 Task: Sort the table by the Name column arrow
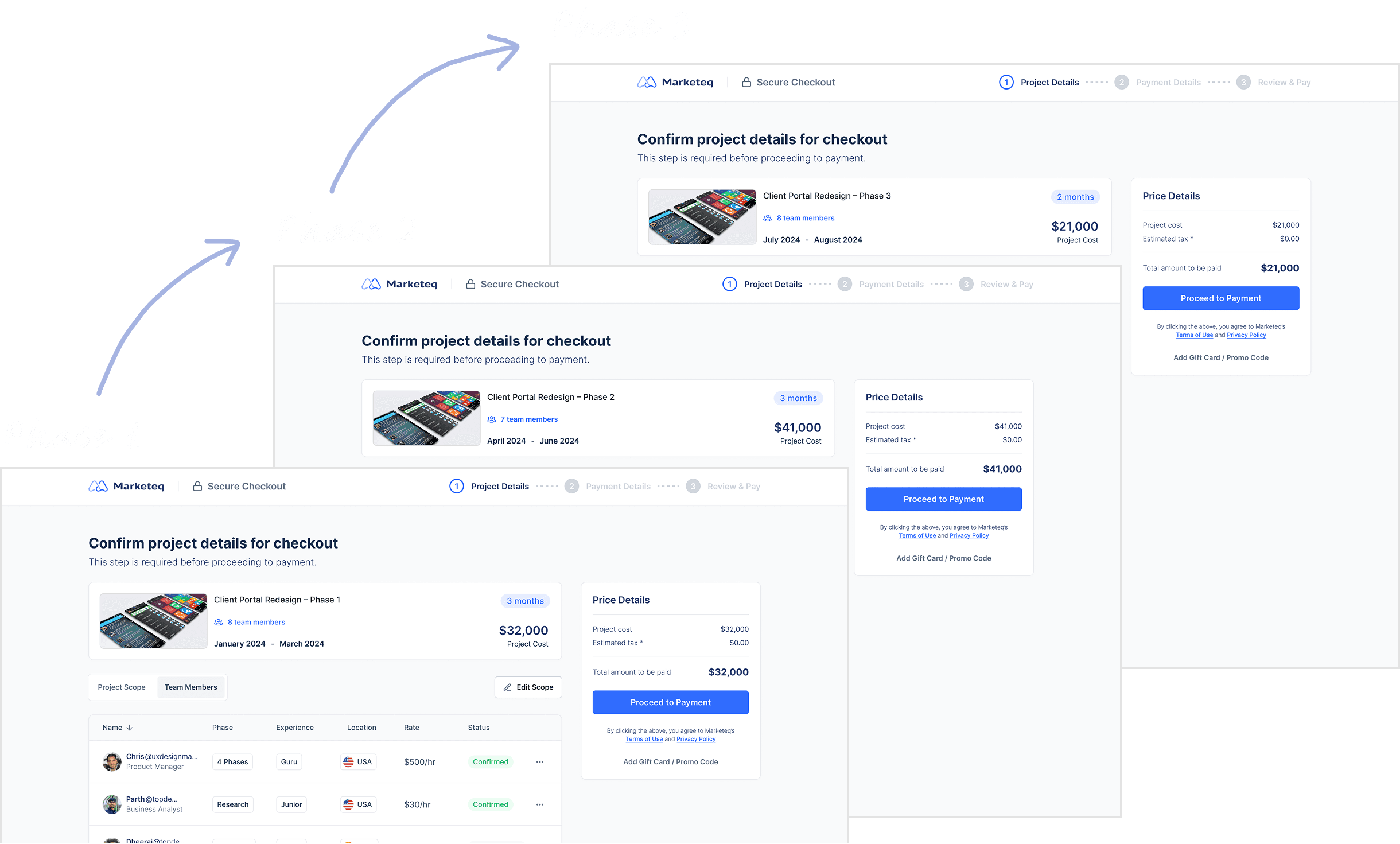click(x=130, y=728)
